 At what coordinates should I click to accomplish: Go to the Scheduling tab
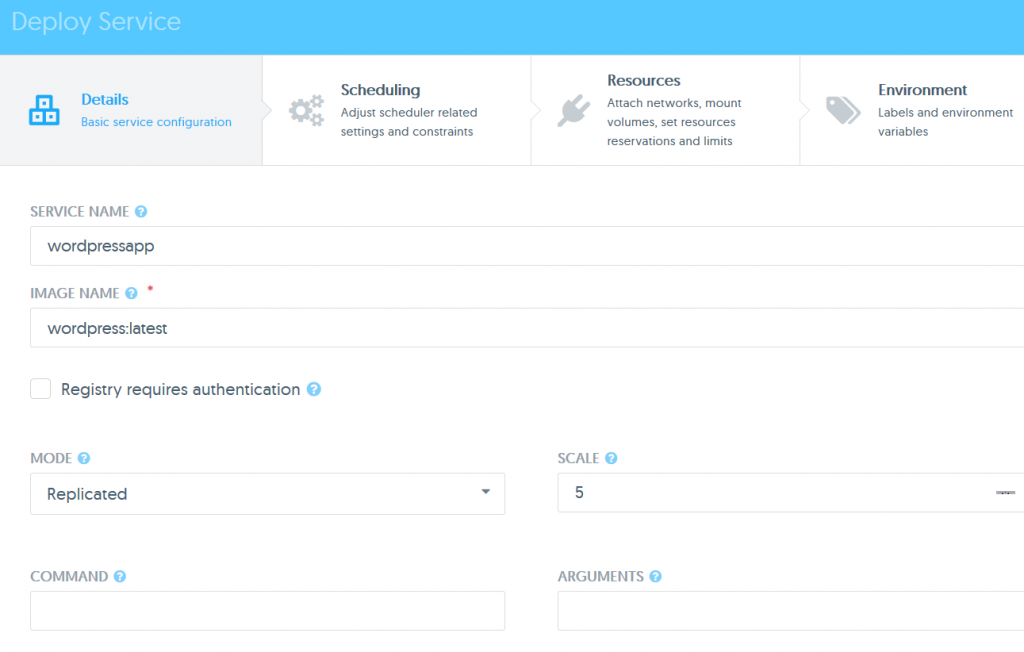click(397, 110)
